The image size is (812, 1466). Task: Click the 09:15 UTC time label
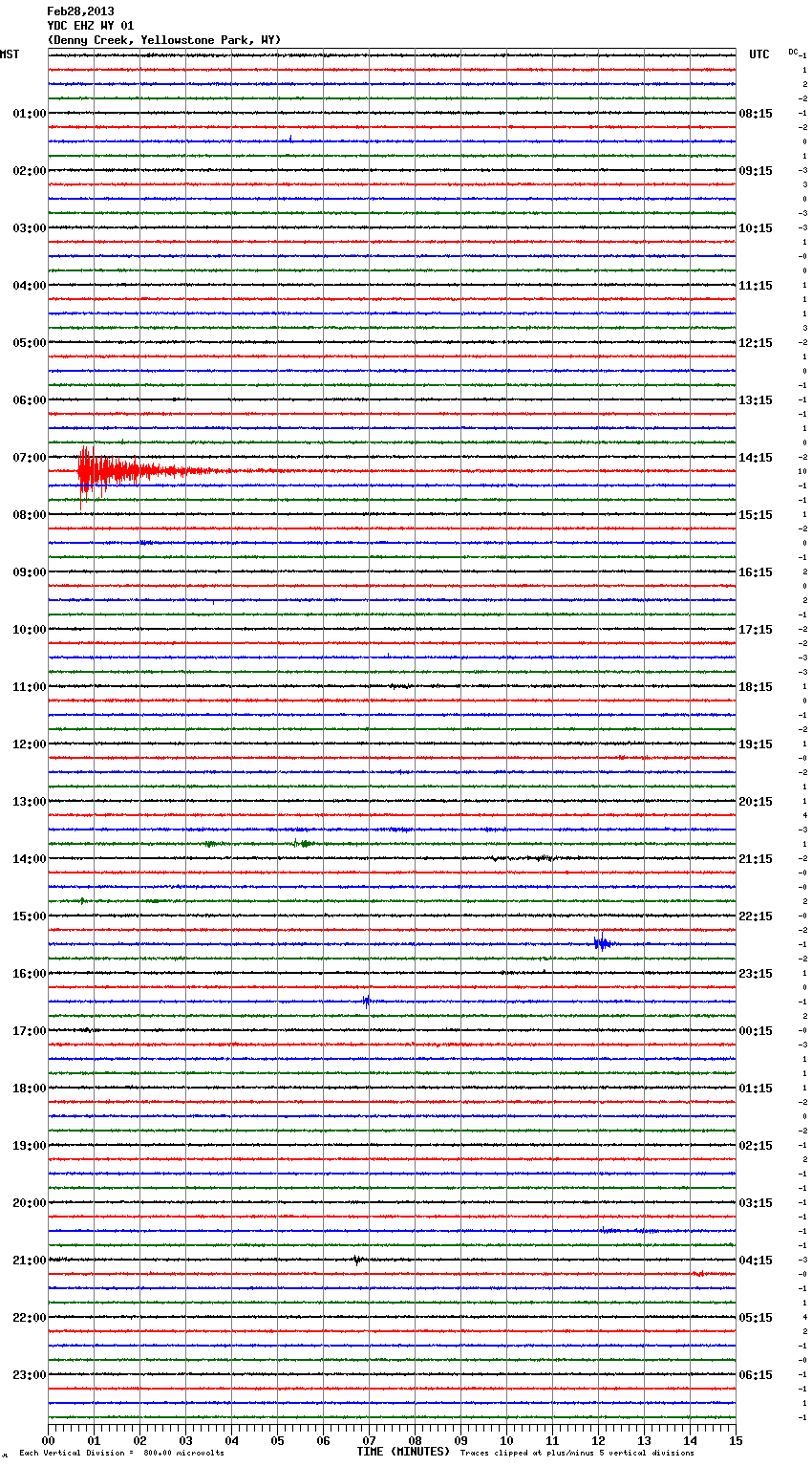(756, 171)
